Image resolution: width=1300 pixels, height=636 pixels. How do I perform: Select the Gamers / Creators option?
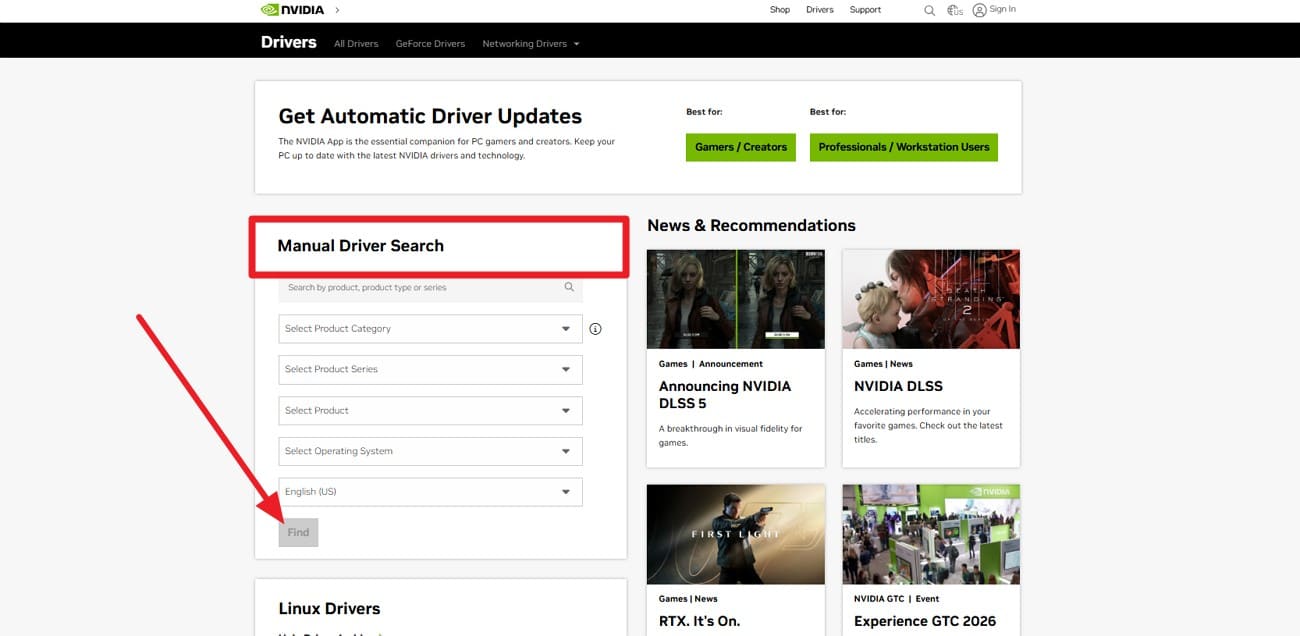[x=740, y=146]
